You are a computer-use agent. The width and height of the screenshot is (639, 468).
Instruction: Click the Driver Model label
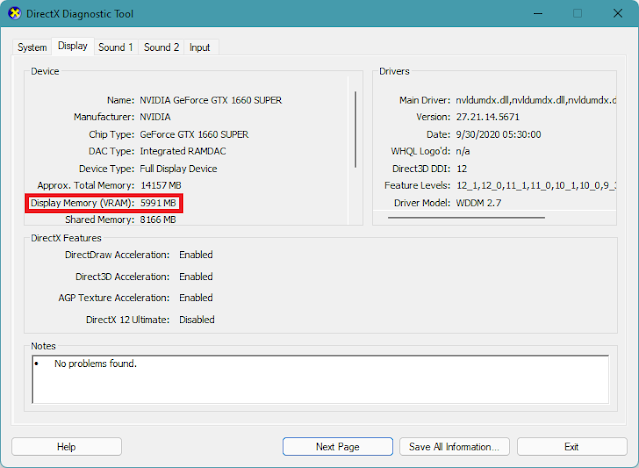click(422, 203)
